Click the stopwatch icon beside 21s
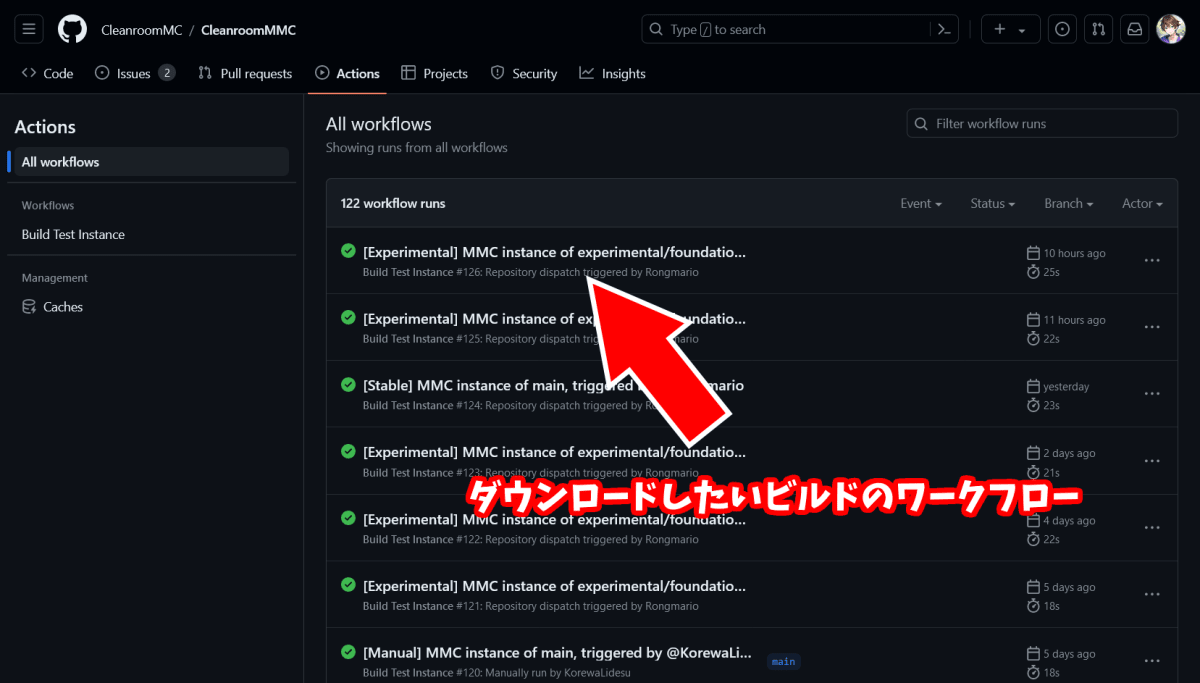The height and width of the screenshot is (683, 1200). click(x=1034, y=473)
